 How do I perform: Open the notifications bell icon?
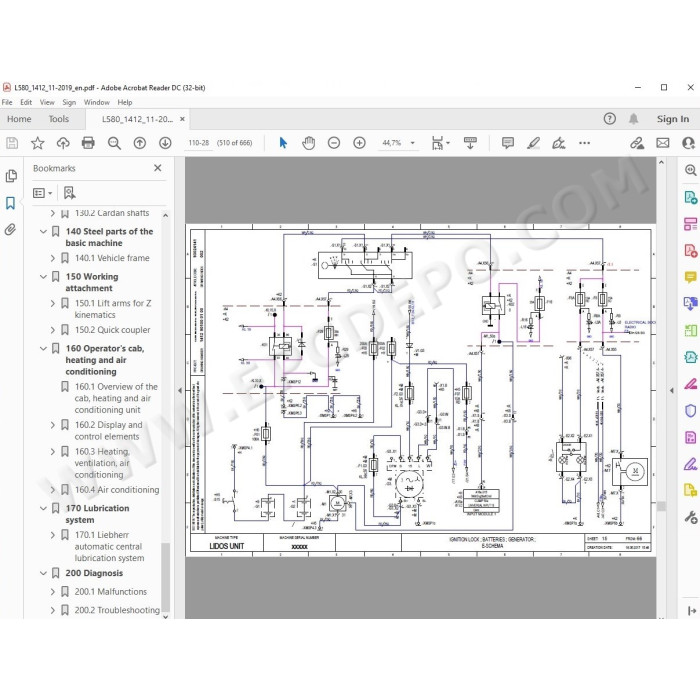(633, 119)
